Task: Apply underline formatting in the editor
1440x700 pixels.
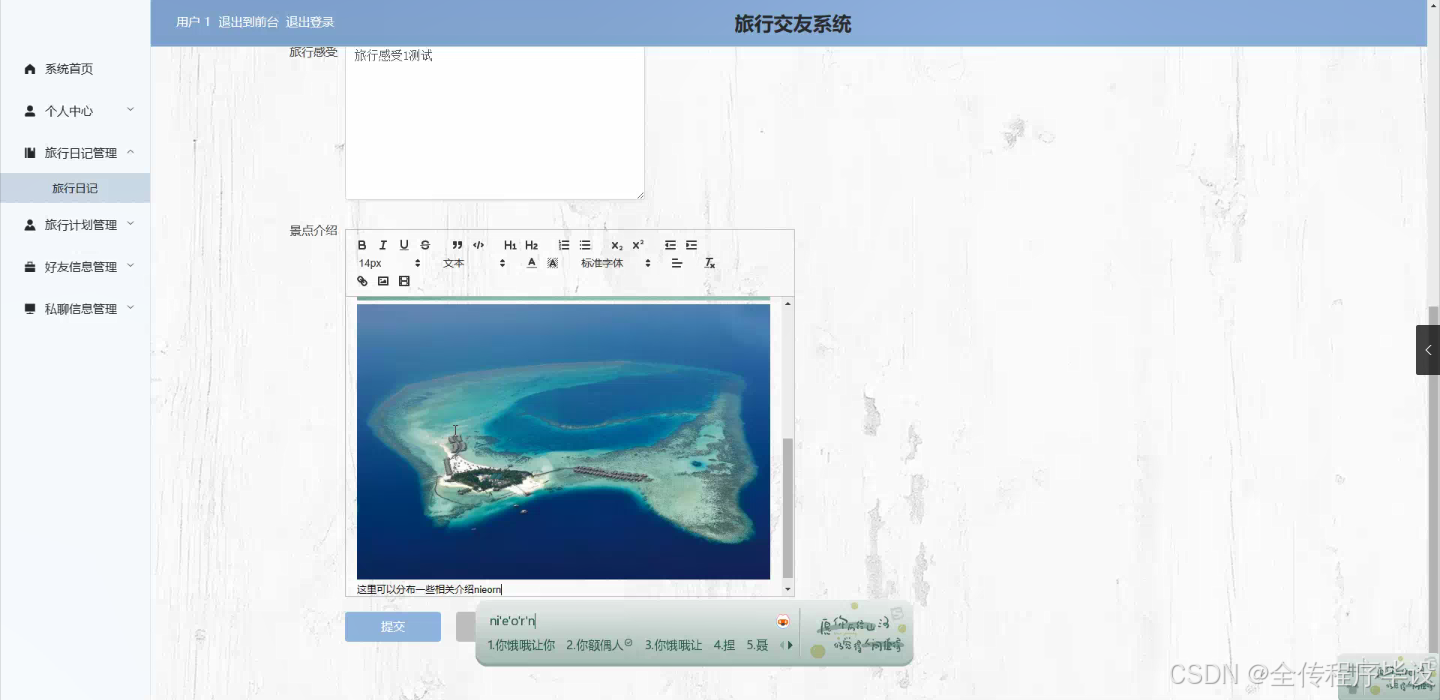Action: coord(403,245)
